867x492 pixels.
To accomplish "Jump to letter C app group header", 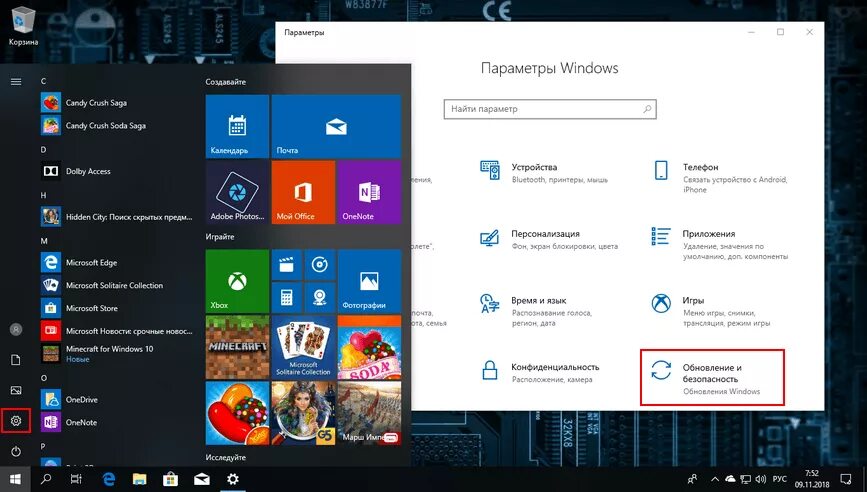I will (x=43, y=81).
